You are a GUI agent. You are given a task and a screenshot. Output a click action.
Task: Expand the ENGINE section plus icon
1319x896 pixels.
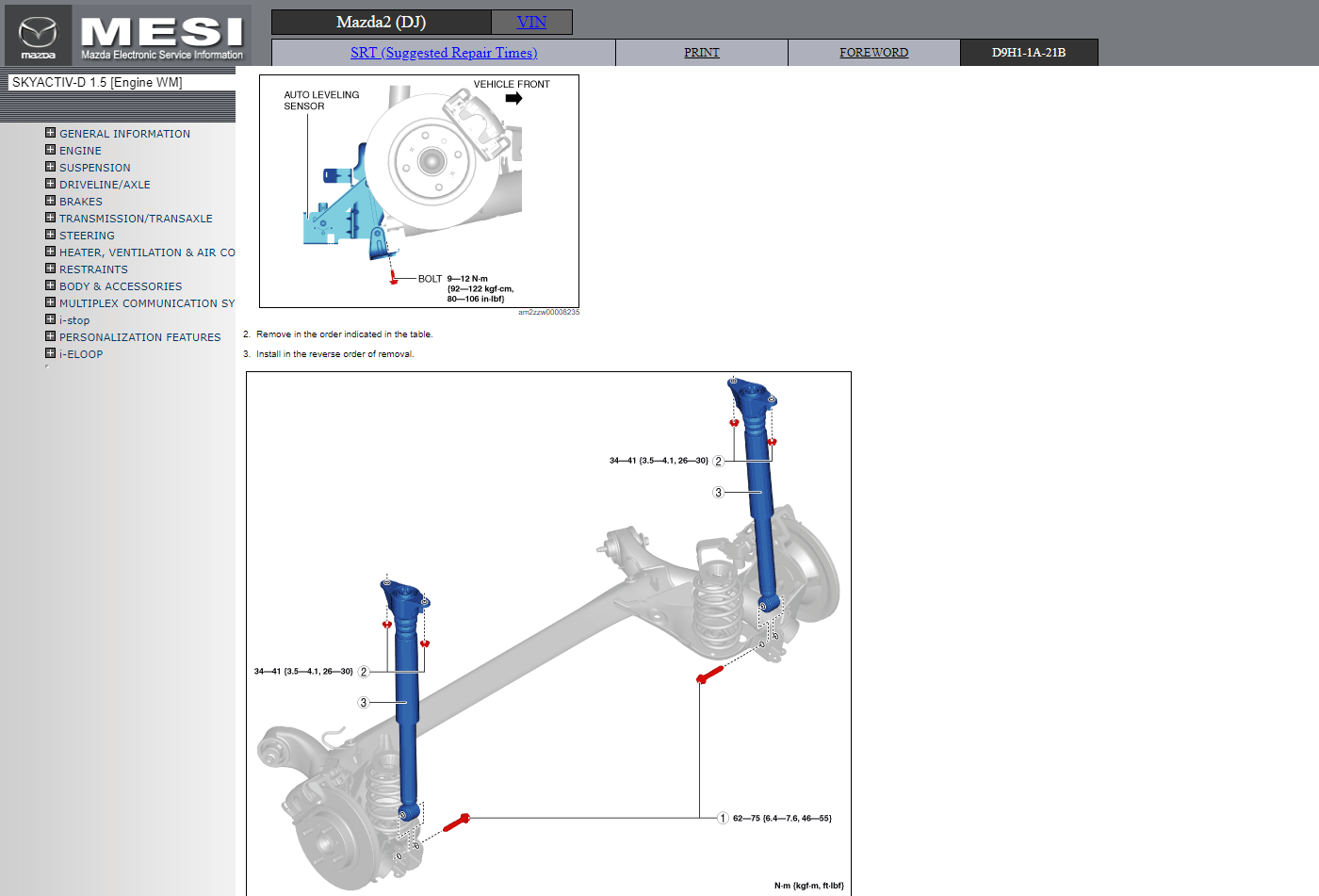click(x=51, y=150)
